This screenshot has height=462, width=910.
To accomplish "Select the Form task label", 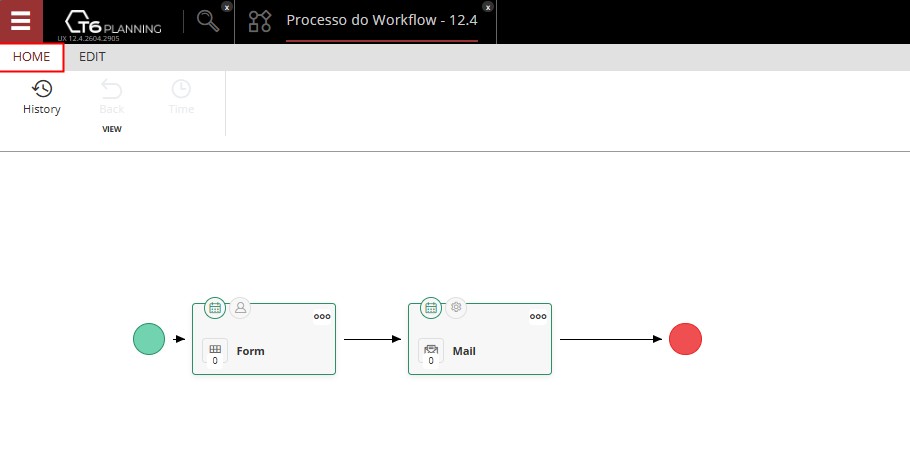I will [x=250, y=351].
